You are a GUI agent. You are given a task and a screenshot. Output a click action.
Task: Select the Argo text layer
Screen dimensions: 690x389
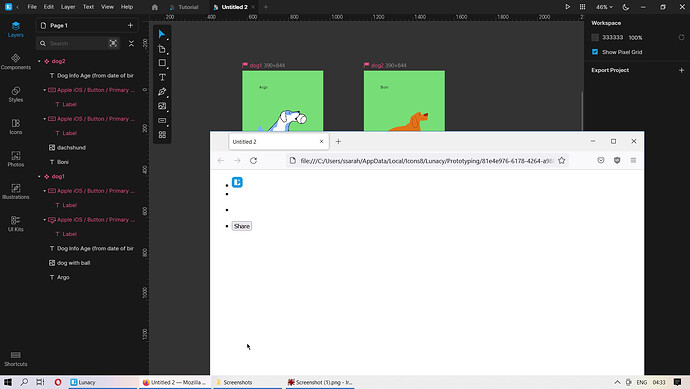click(x=63, y=278)
